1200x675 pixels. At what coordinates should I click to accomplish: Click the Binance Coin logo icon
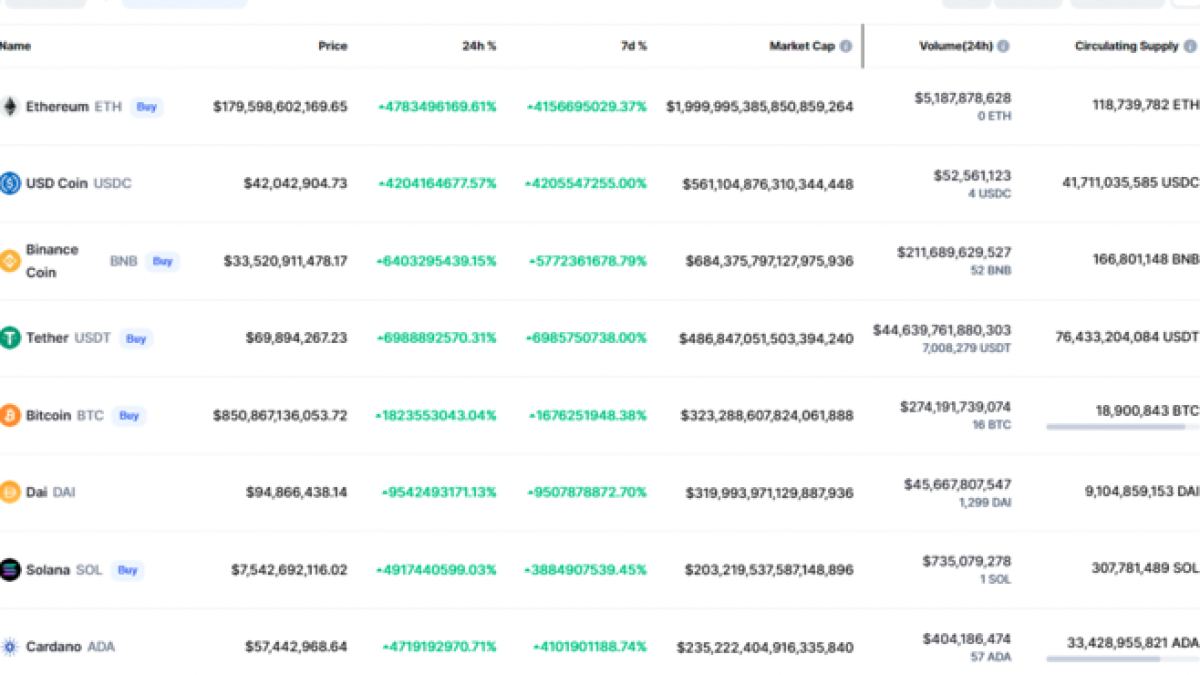point(10,261)
